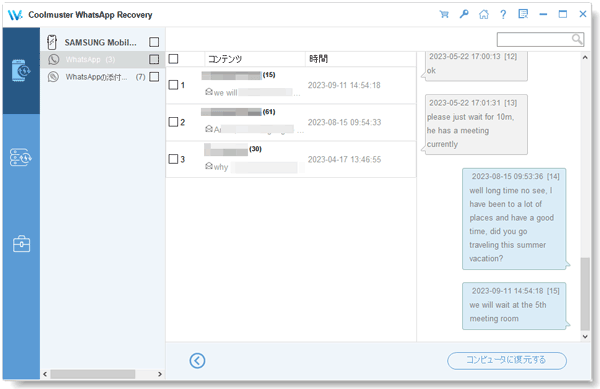Image resolution: width=600 pixels, height=389 pixels.
Task: Toggle the select-all checkbox in table header
Action: [x=173, y=59]
